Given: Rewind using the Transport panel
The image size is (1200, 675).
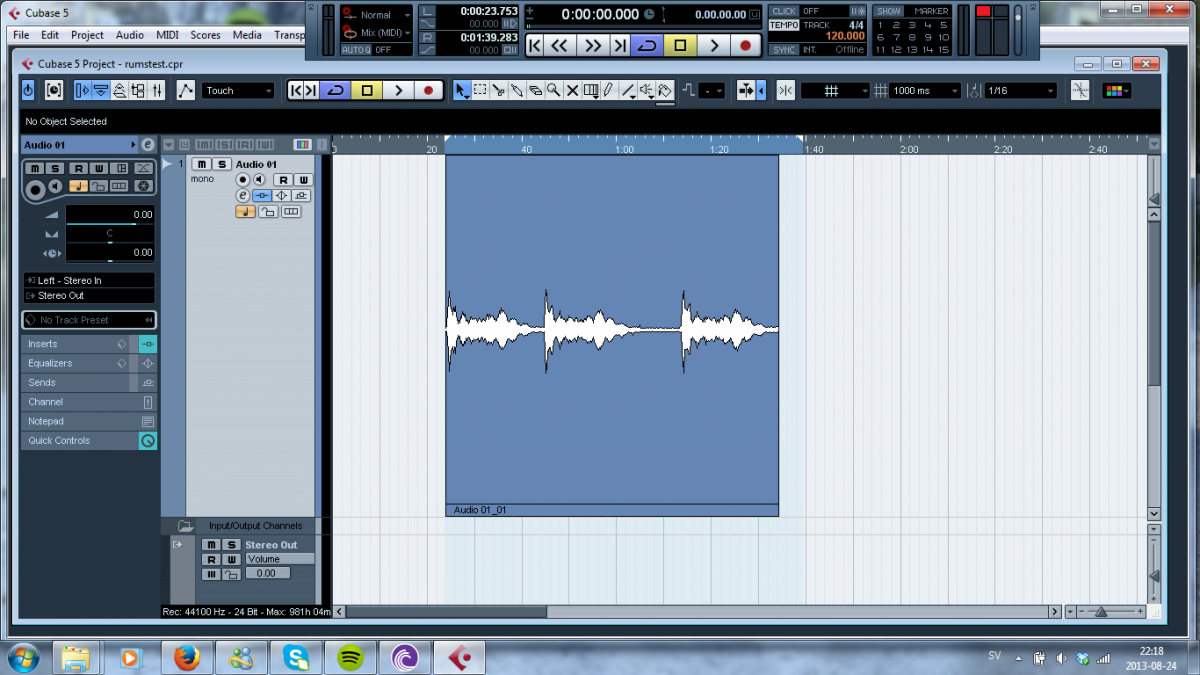Looking at the screenshot, I should tap(559, 45).
